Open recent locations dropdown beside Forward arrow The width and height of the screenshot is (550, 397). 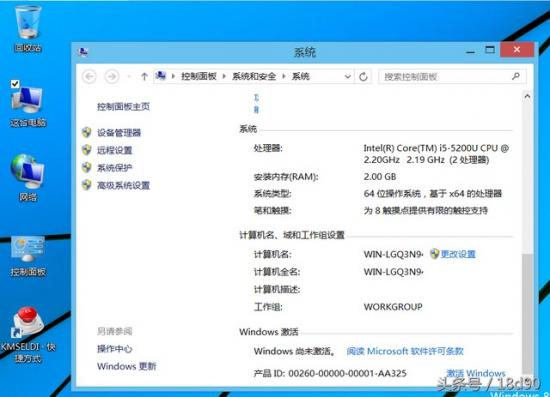click(129, 76)
